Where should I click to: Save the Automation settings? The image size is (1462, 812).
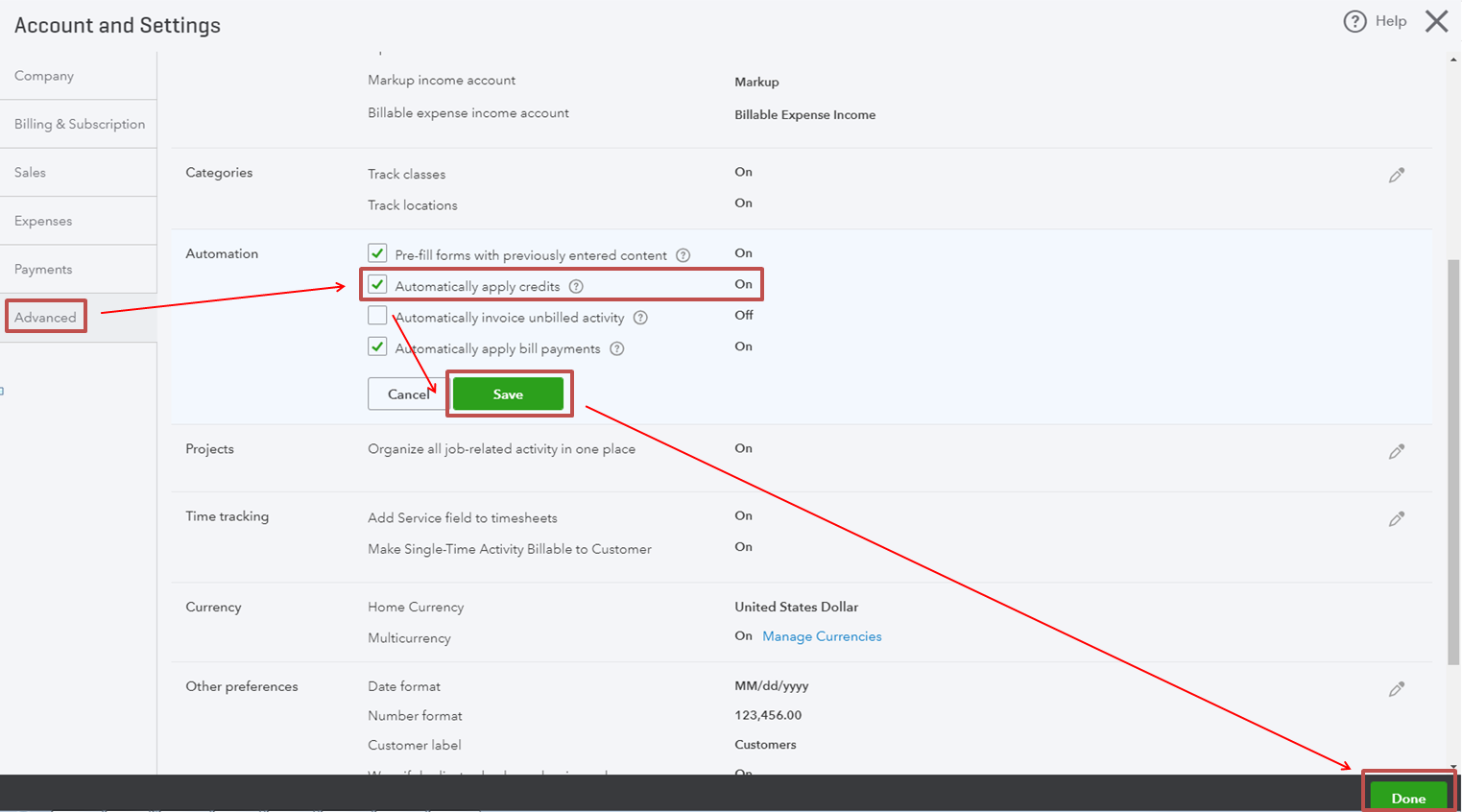[x=508, y=394]
